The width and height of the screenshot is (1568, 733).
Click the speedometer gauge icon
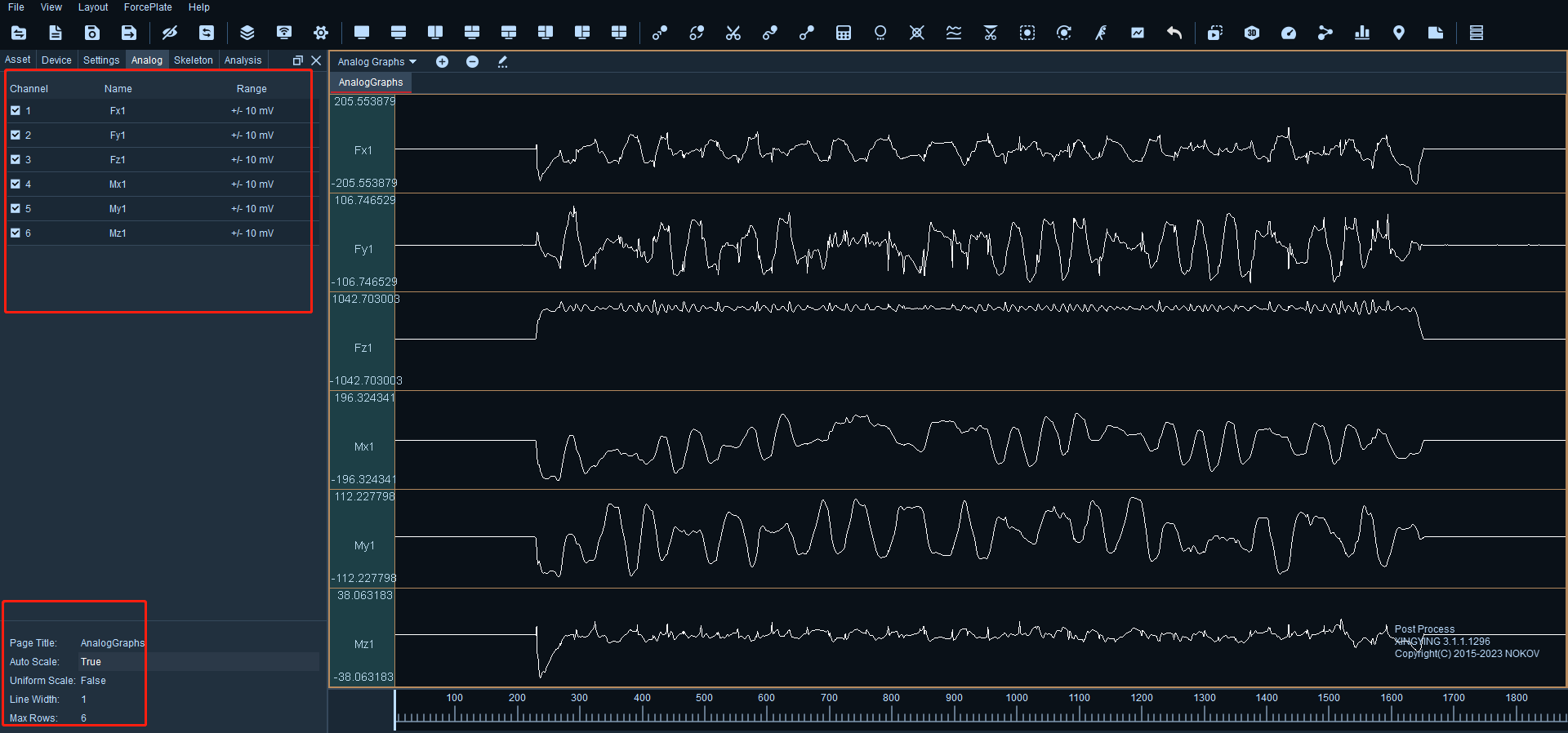tap(1289, 33)
